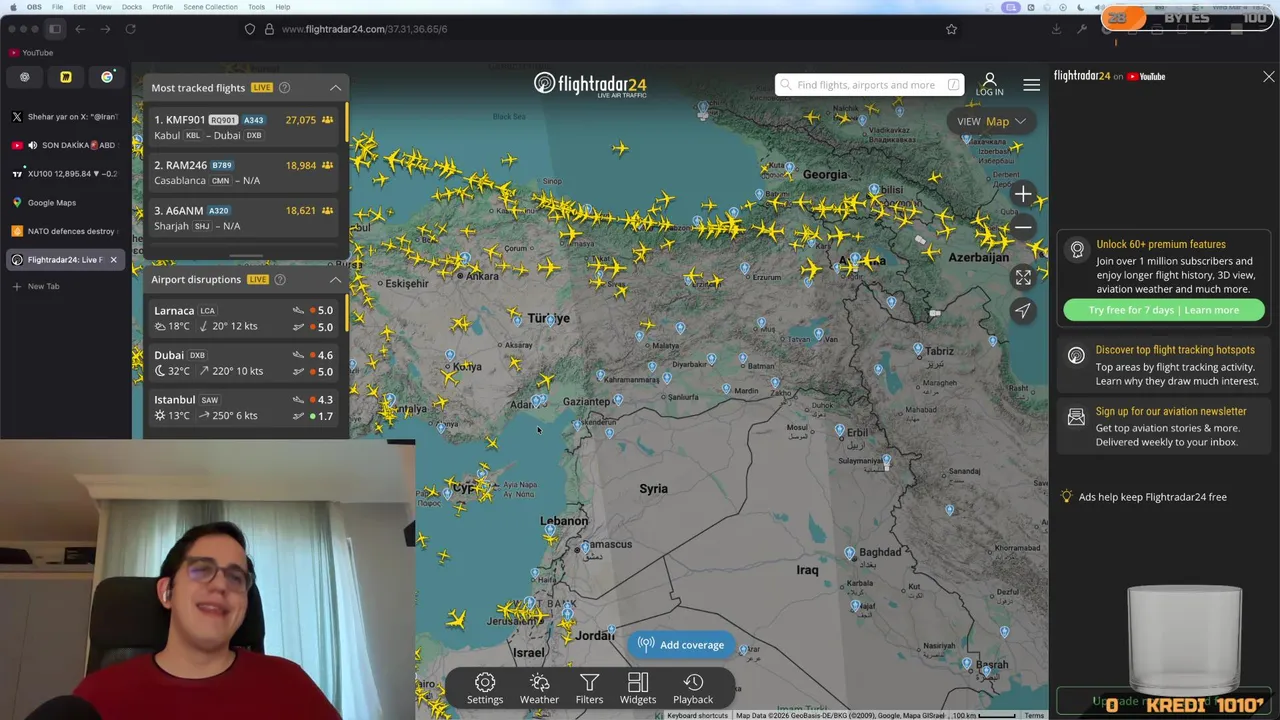This screenshot has width=1280, height=720.
Task: Bookmark page with star icon
Action: [x=951, y=29]
